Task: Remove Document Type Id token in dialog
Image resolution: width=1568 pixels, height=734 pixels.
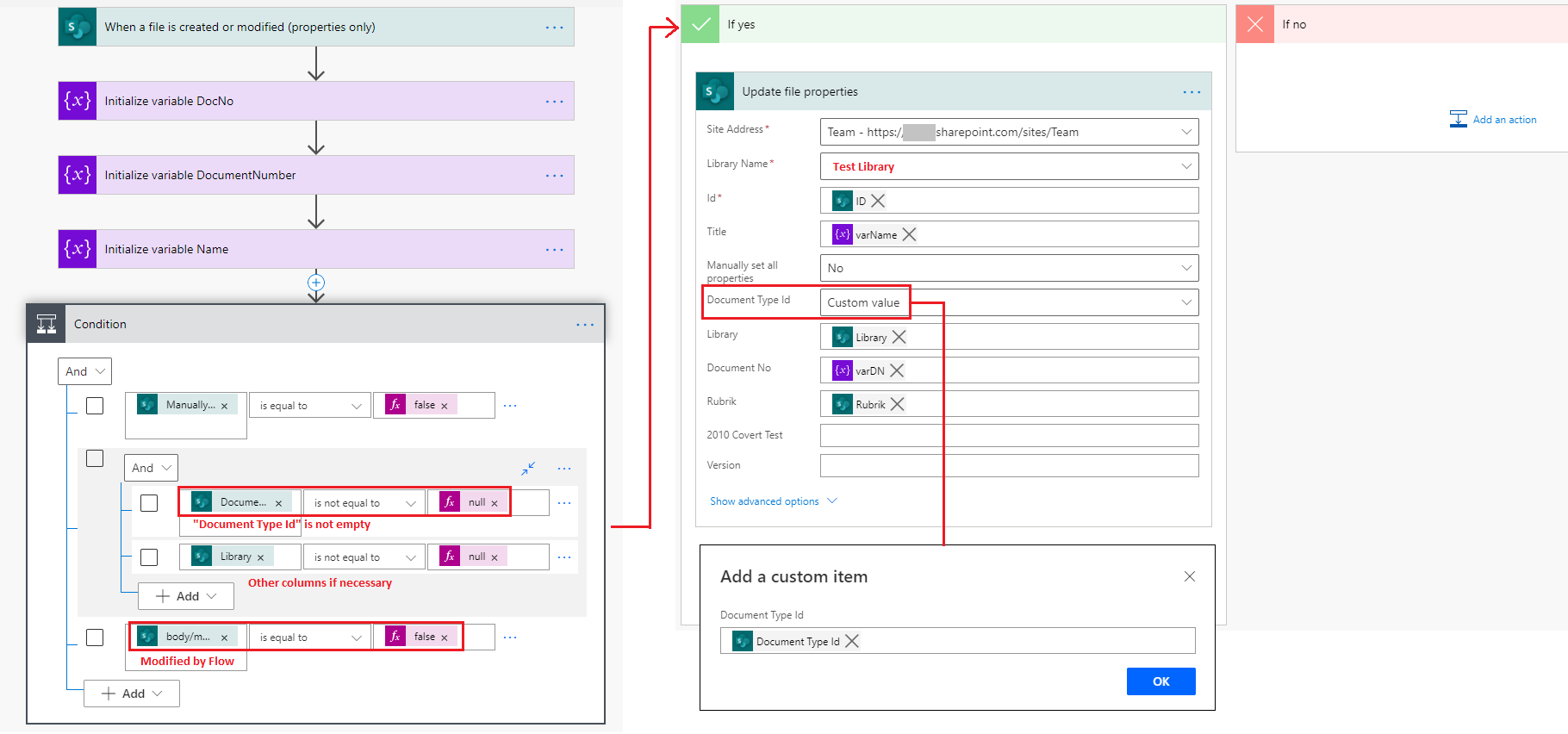Action: (852, 641)
